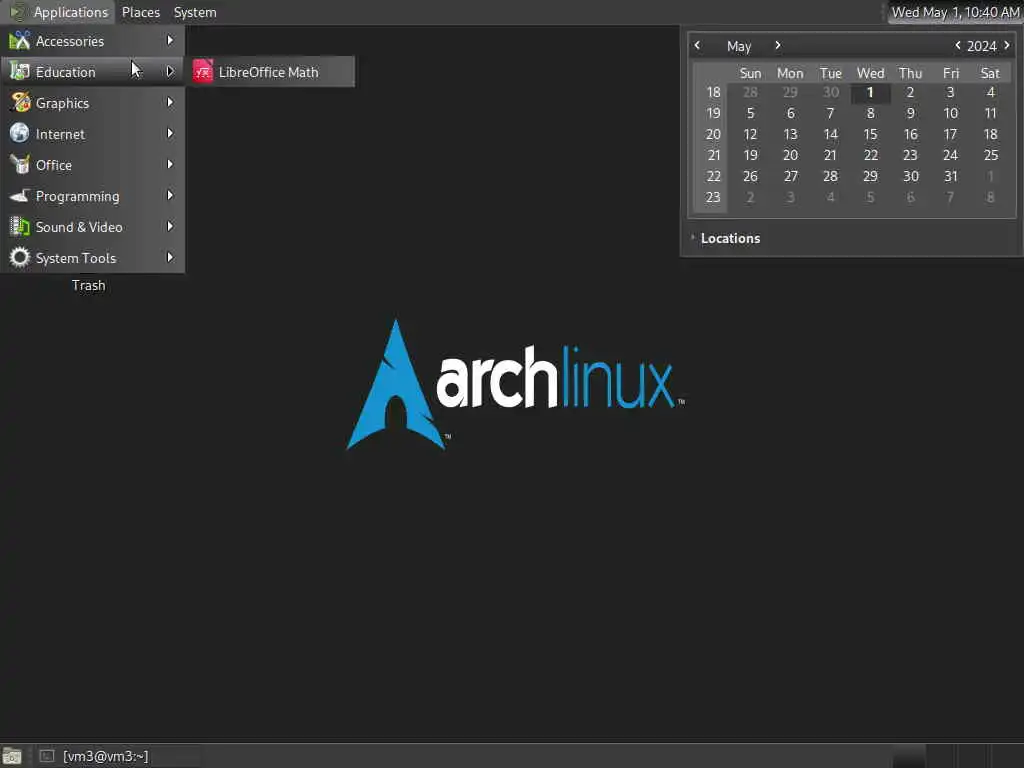Select May 14 in the calendar

830,135
